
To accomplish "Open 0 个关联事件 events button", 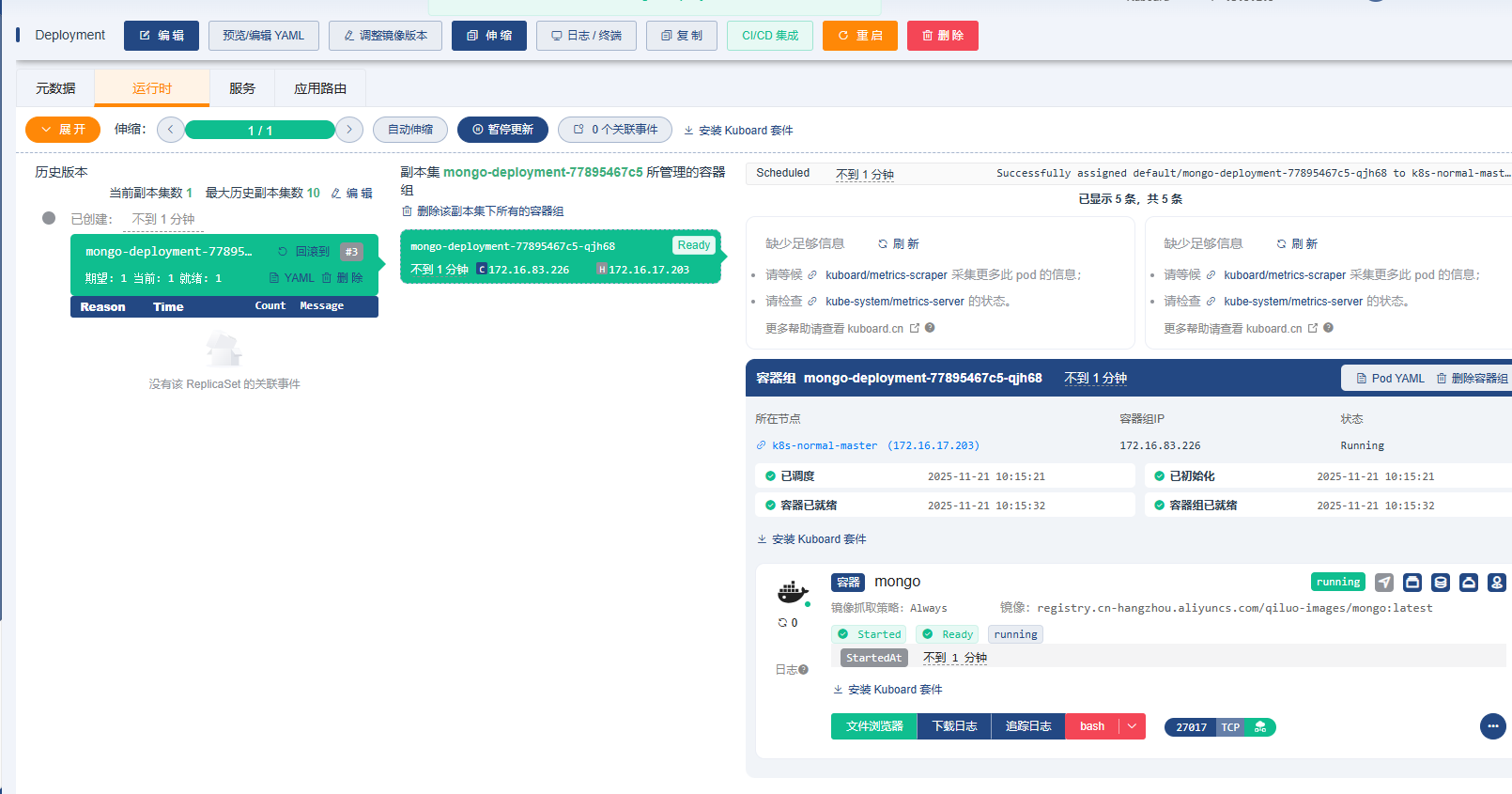I will tap(615, 130).
